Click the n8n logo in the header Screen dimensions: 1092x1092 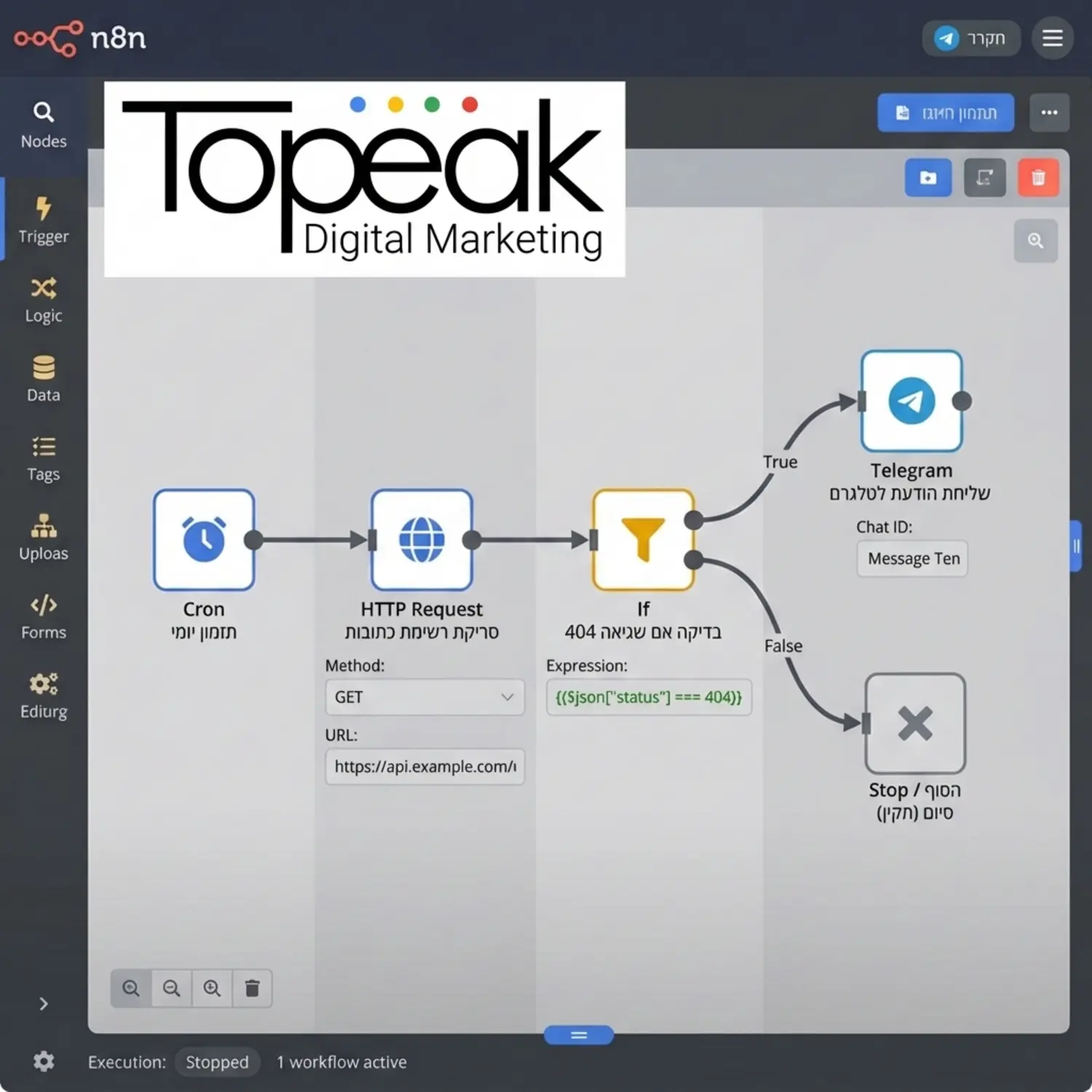(79, 38)
